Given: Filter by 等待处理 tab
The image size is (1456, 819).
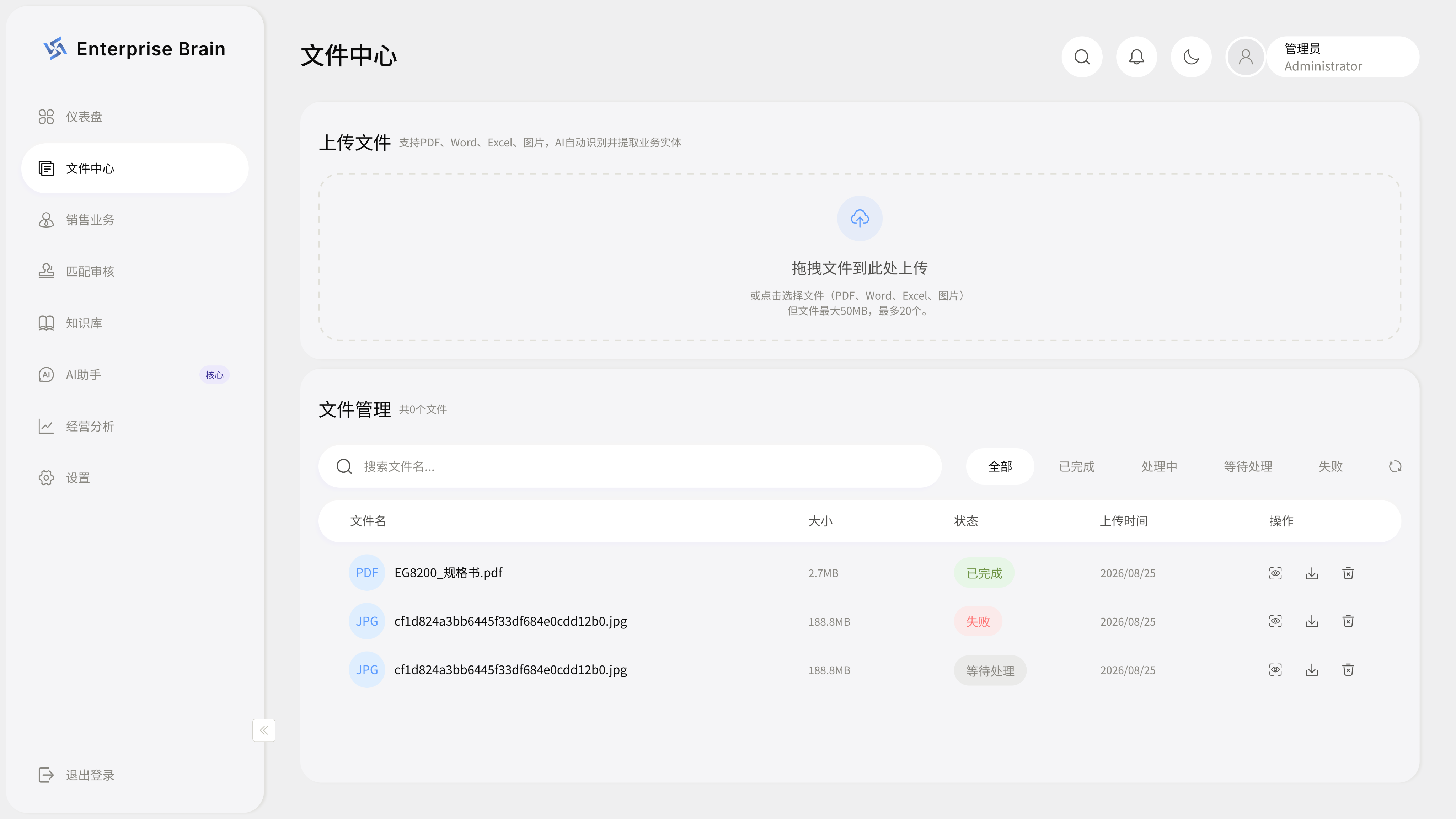Looking at the screenshot, I should (1248, 466).
